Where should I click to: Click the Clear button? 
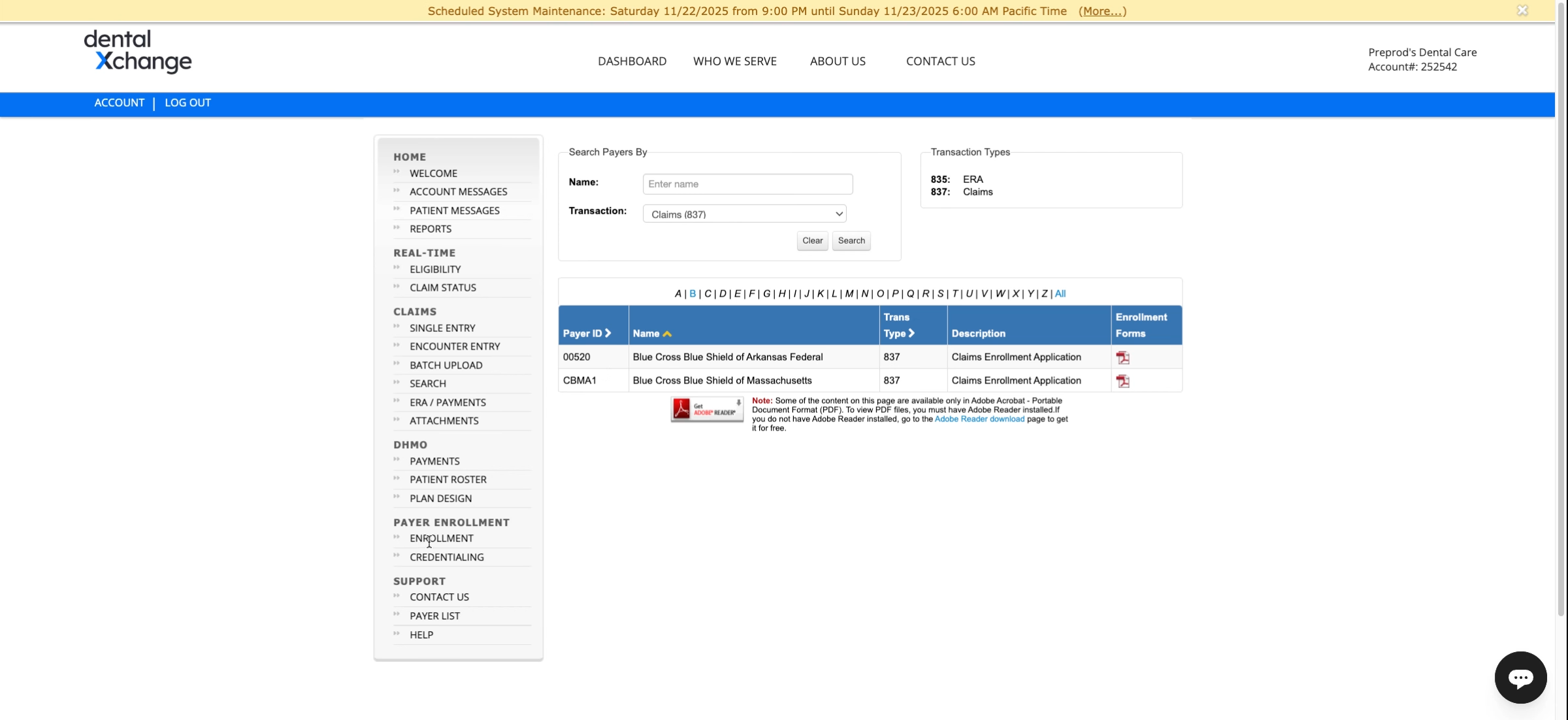812,240
